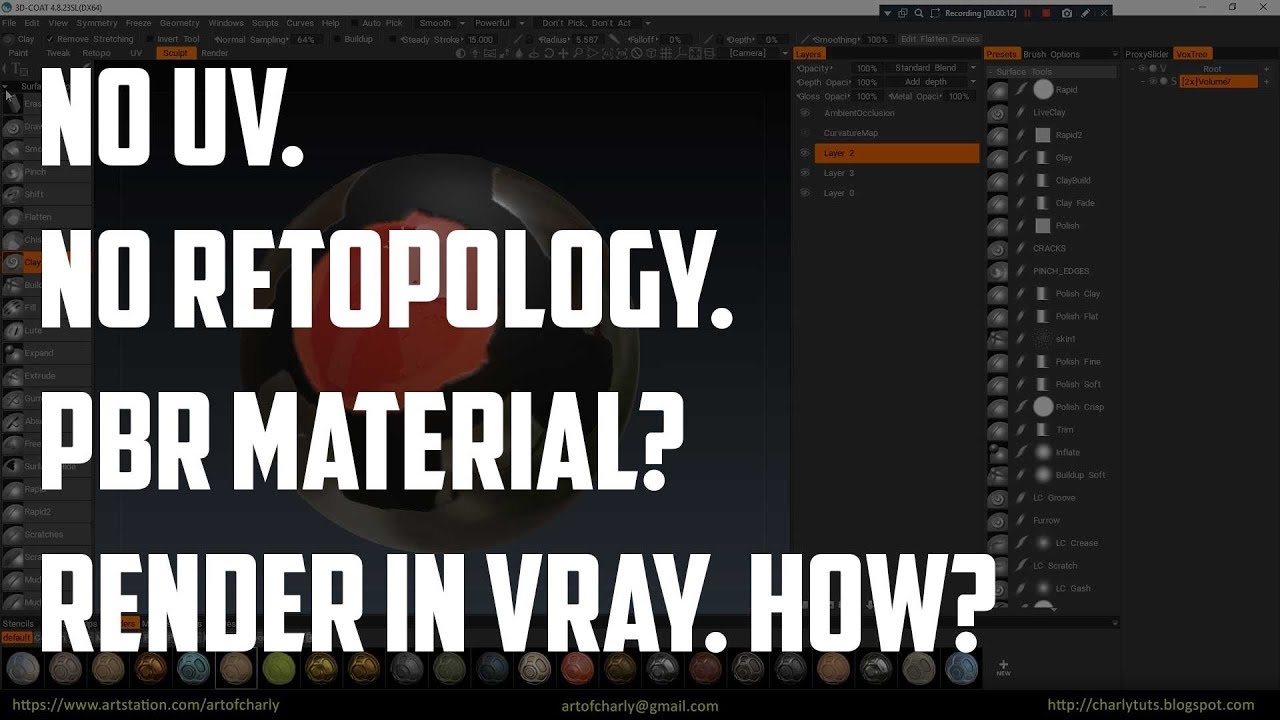Select the LC Groove preset
The height and width of the screenshot is (720, 1280).
(x=1054, y=498)
